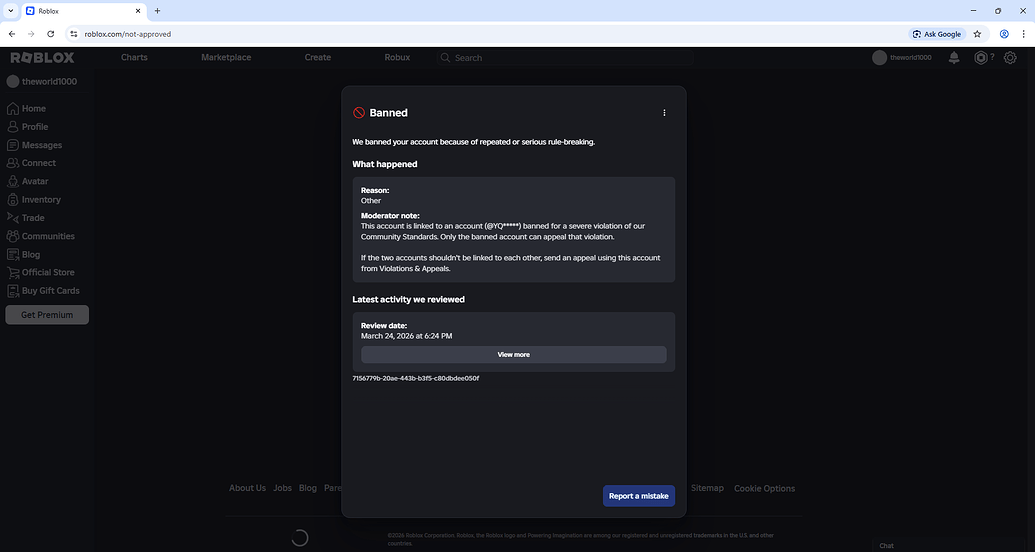Screen dimensions: 1035x552
Task: Close the Roblox browser tab
Action: [x=138, y=11]
